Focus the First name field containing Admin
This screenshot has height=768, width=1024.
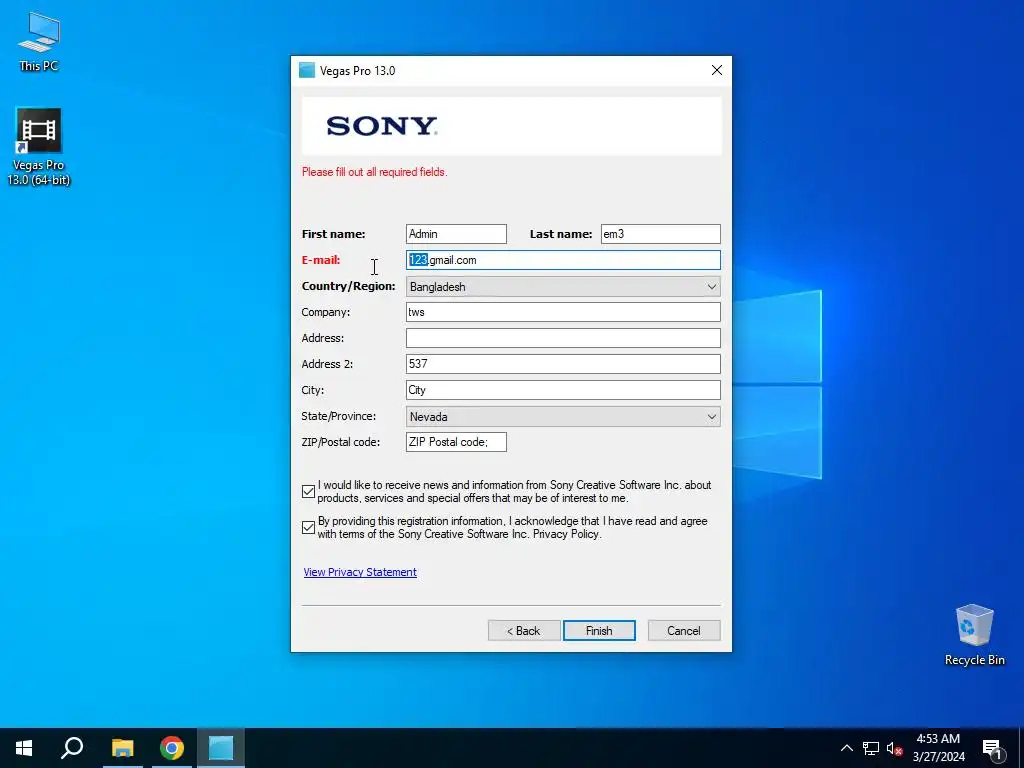click(x=456, y=234)
